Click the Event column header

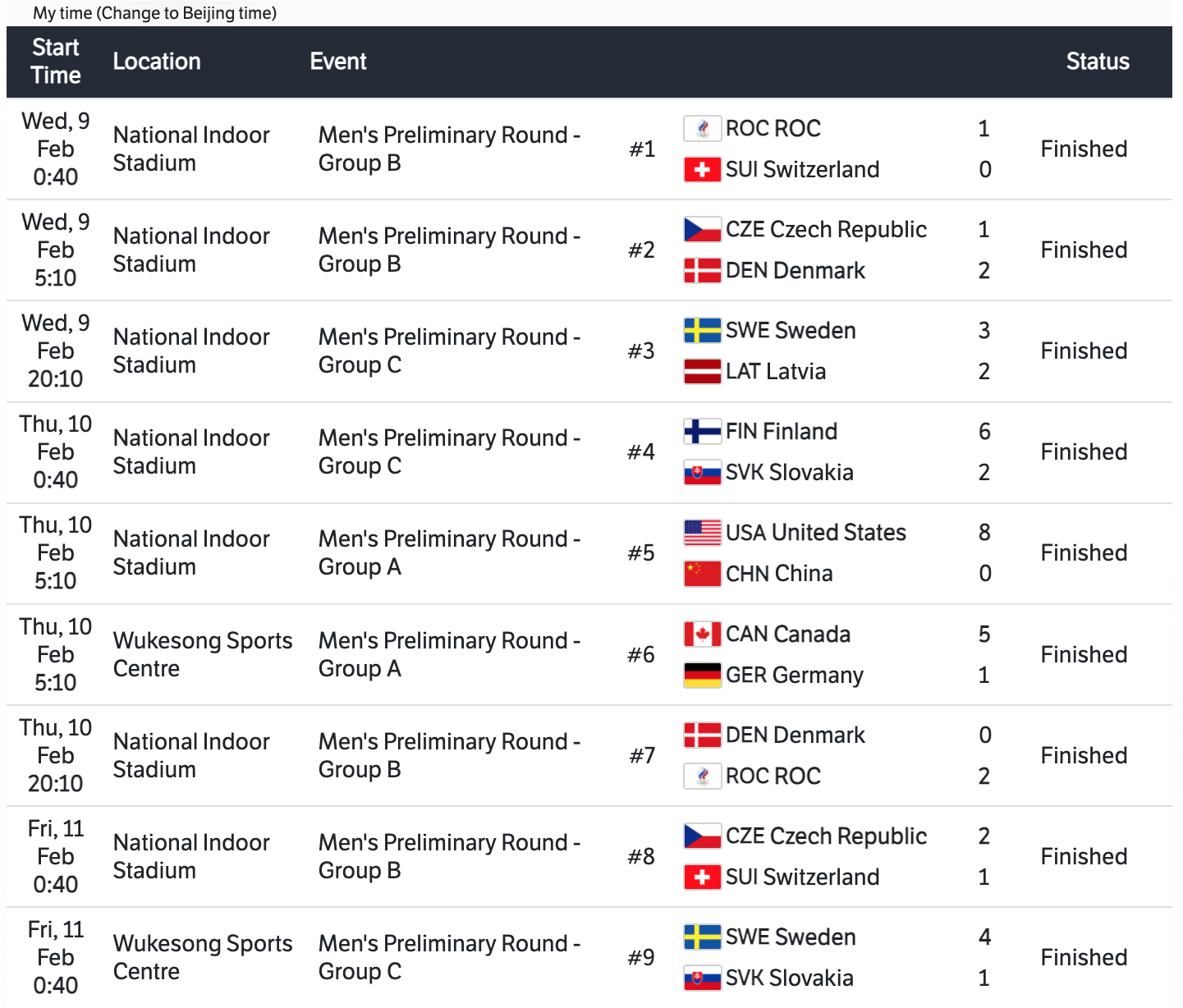338,62
